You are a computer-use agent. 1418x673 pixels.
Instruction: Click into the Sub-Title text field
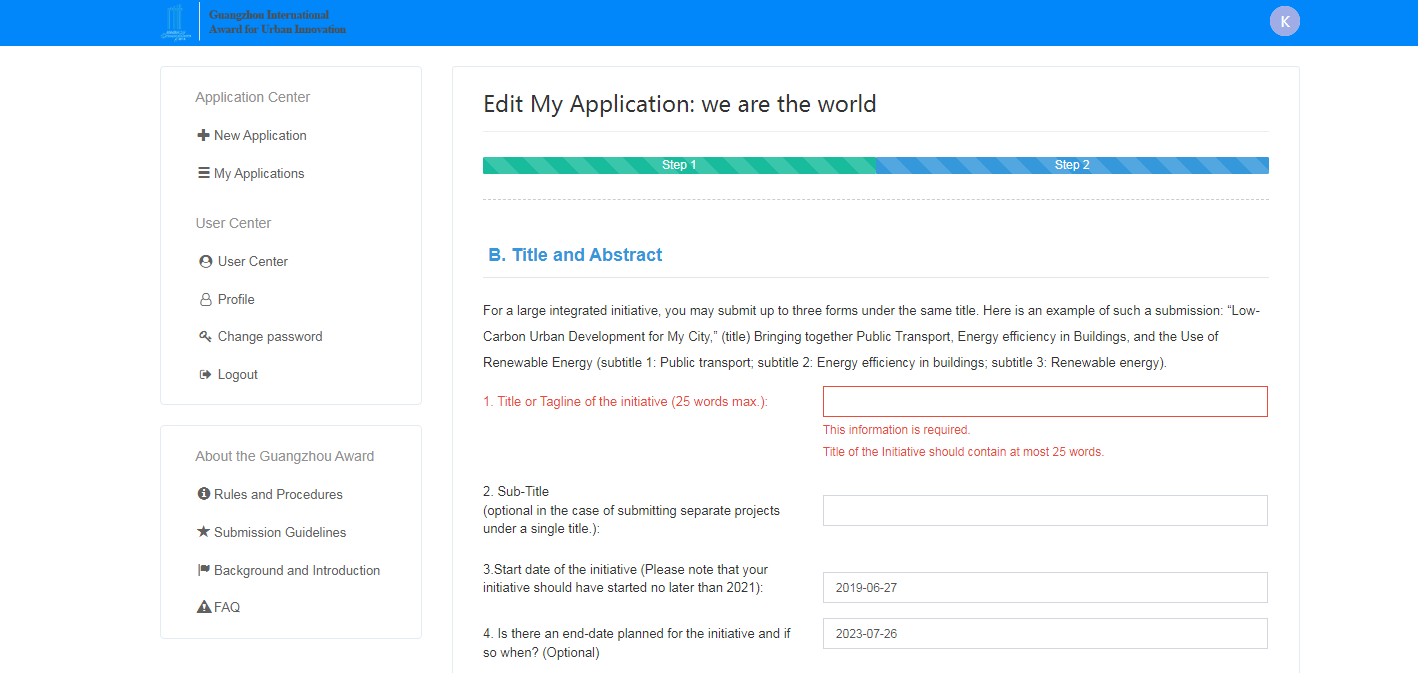[1045, 510]
